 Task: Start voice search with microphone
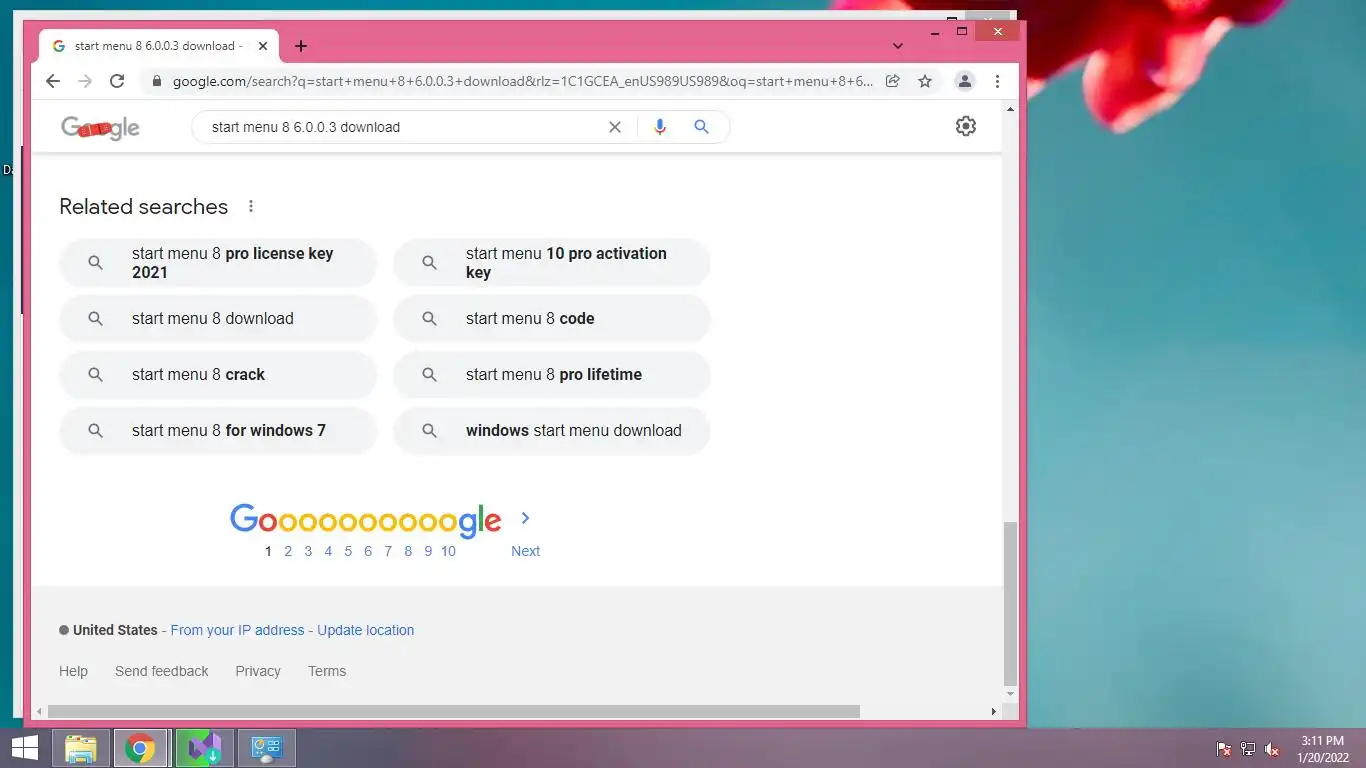[x=659, y=127]
